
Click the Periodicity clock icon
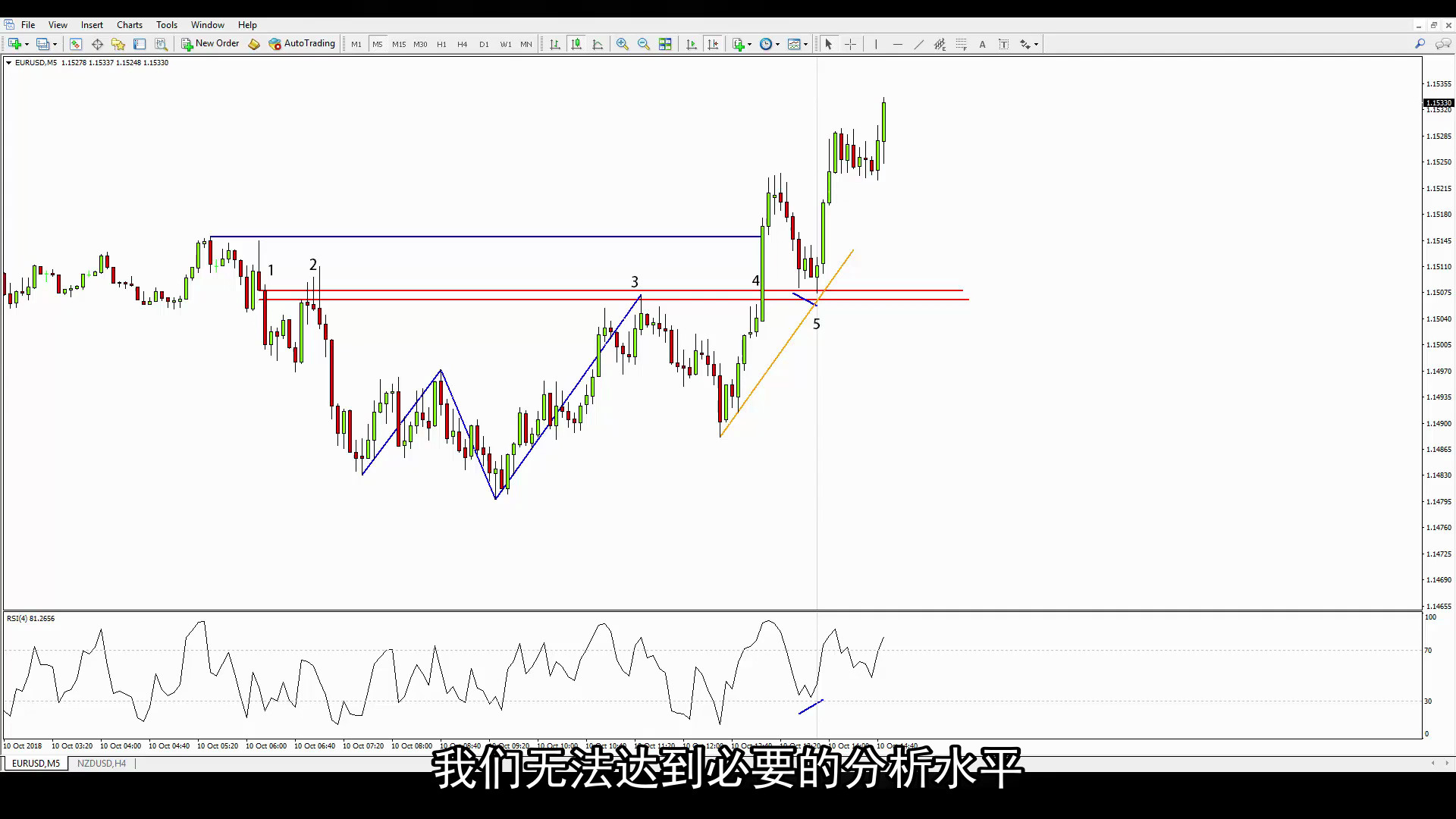pos(766,44)
